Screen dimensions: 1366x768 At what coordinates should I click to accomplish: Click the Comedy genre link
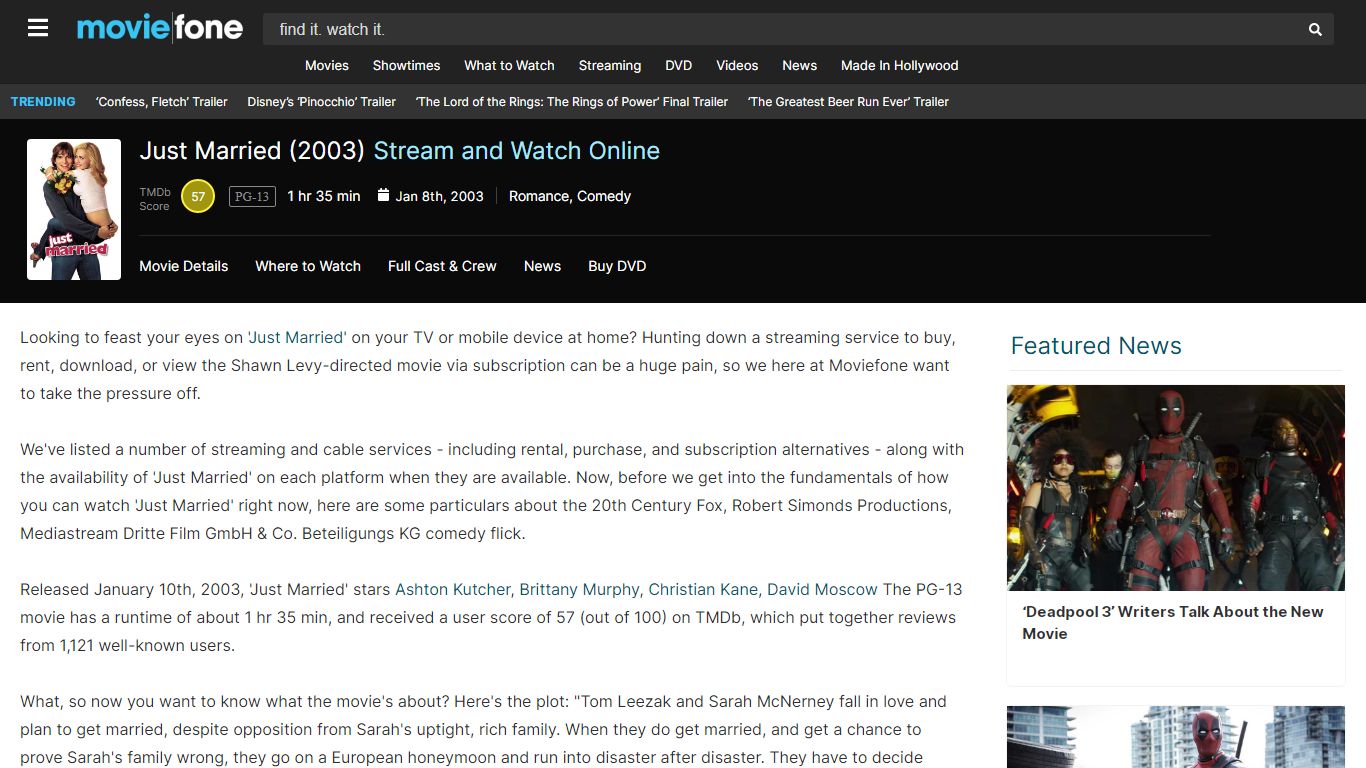[604, 196]
